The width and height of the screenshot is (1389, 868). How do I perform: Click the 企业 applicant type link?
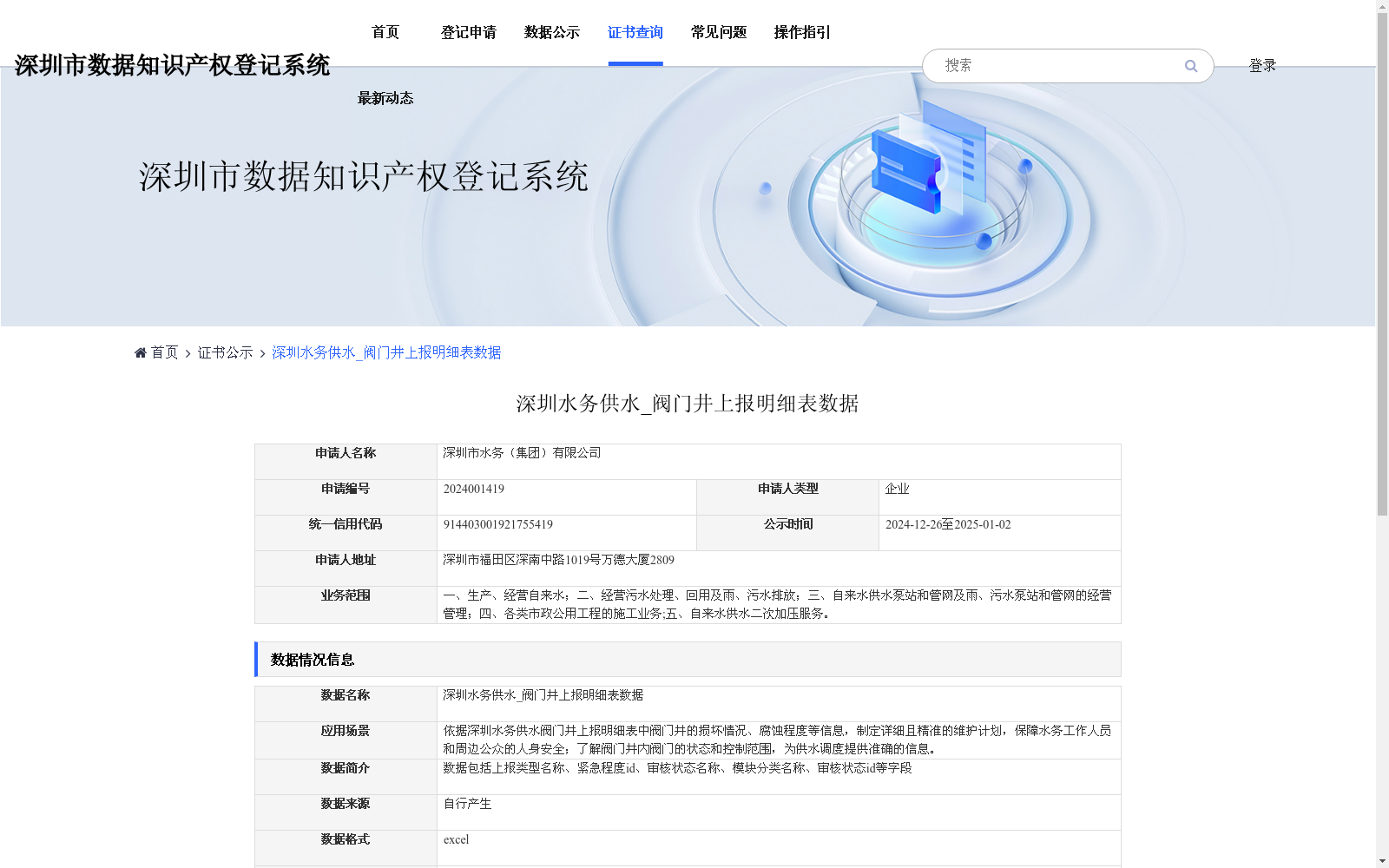[897, 489]
